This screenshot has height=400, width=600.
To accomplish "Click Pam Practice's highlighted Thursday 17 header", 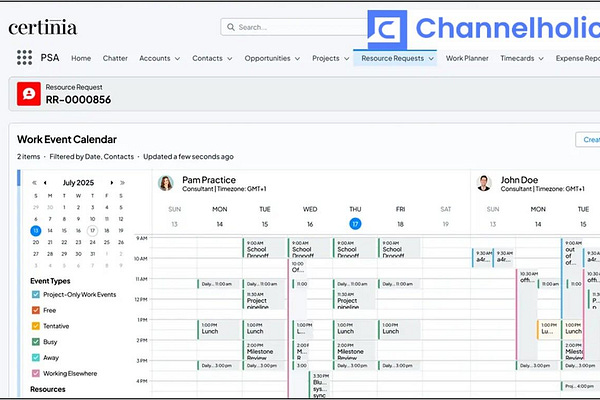I will click(x=355, y=224).
